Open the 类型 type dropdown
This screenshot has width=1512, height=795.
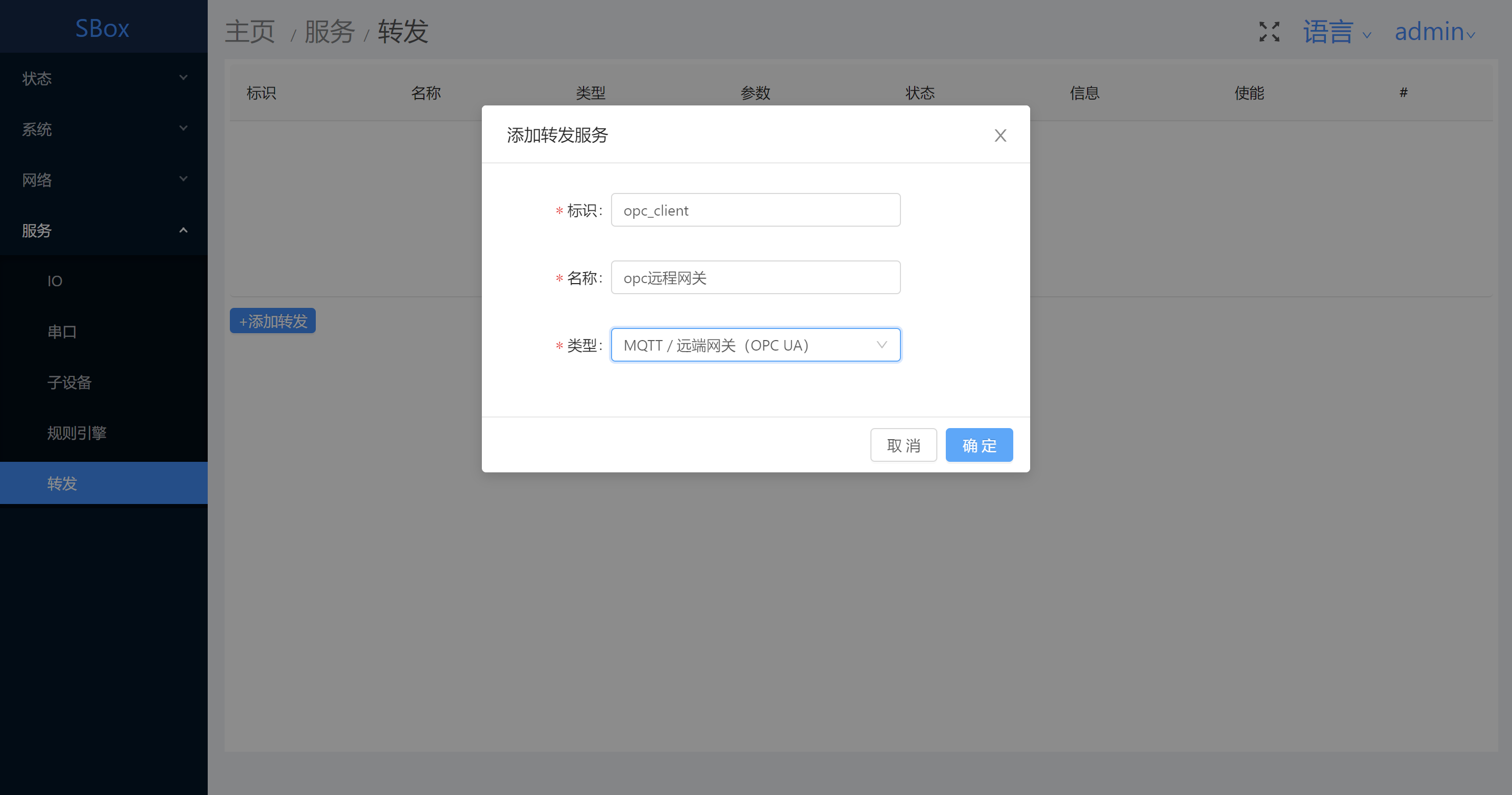755,345
